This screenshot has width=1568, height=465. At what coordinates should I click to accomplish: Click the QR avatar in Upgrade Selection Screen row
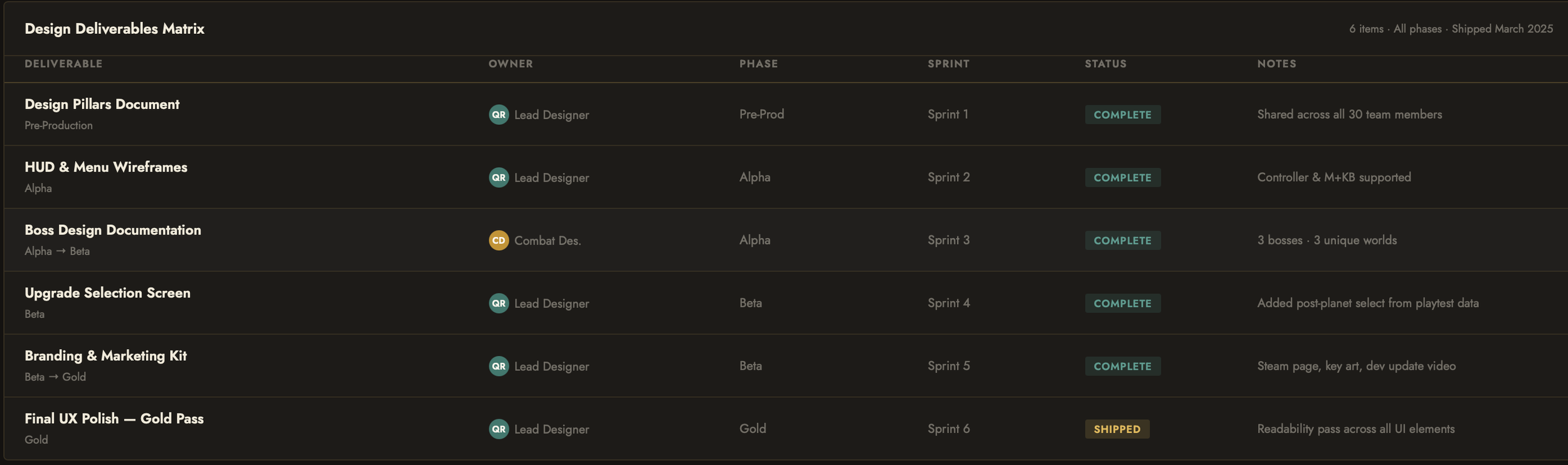499,303
